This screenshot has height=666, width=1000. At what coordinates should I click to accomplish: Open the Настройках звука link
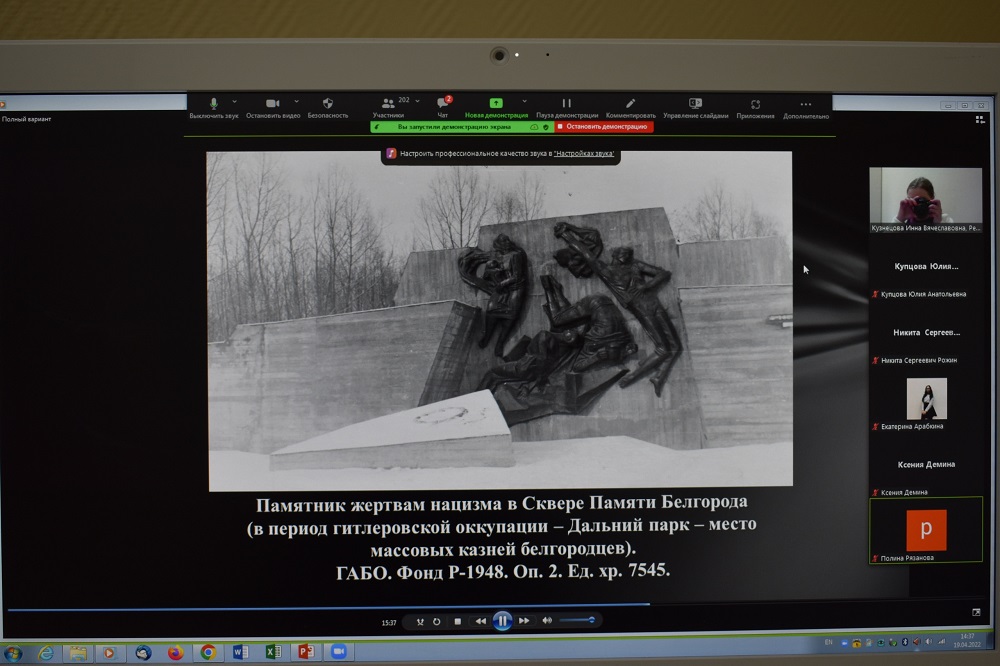click(583, 154)
